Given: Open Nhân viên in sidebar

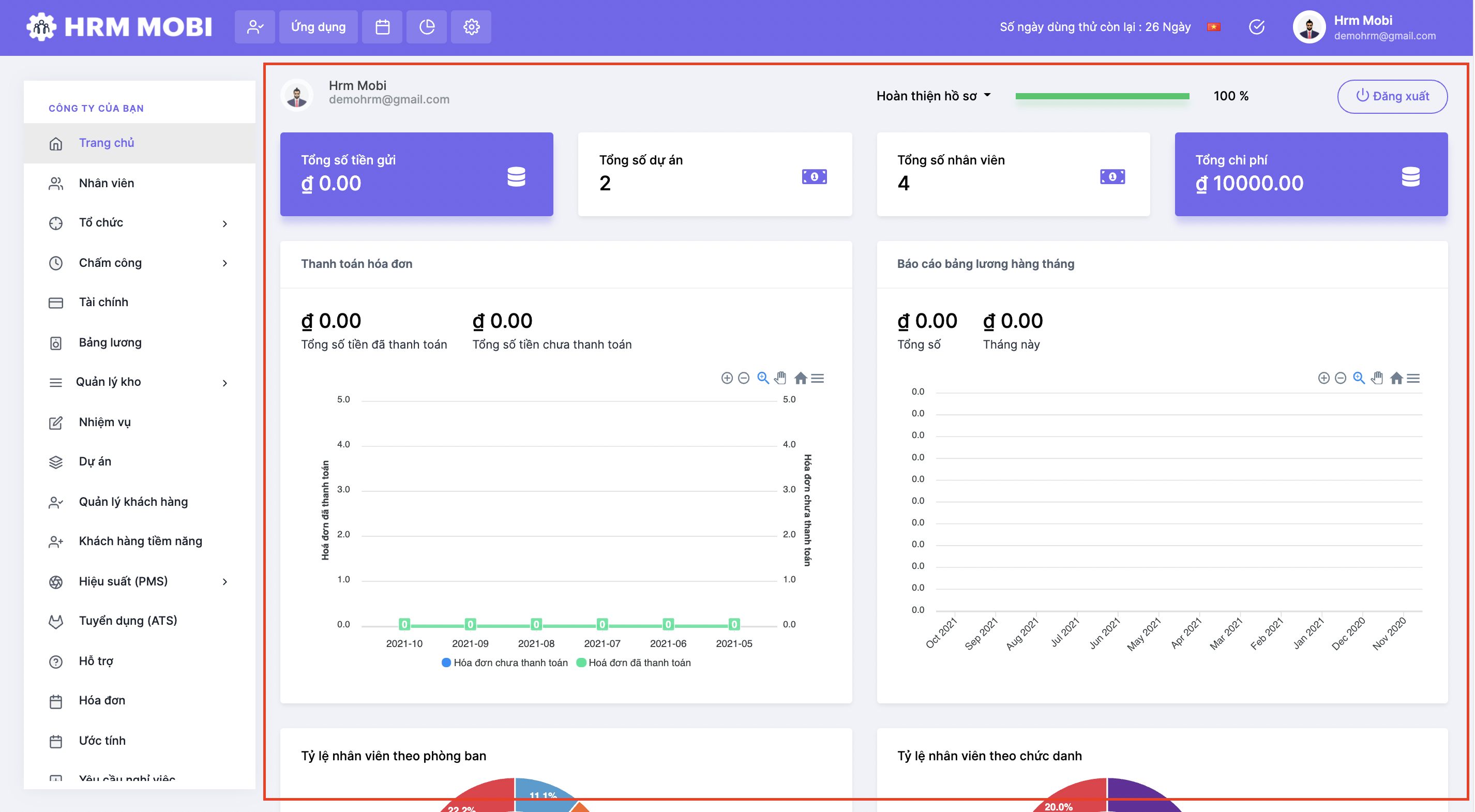Looking at the screenshot, I should 139,183.
